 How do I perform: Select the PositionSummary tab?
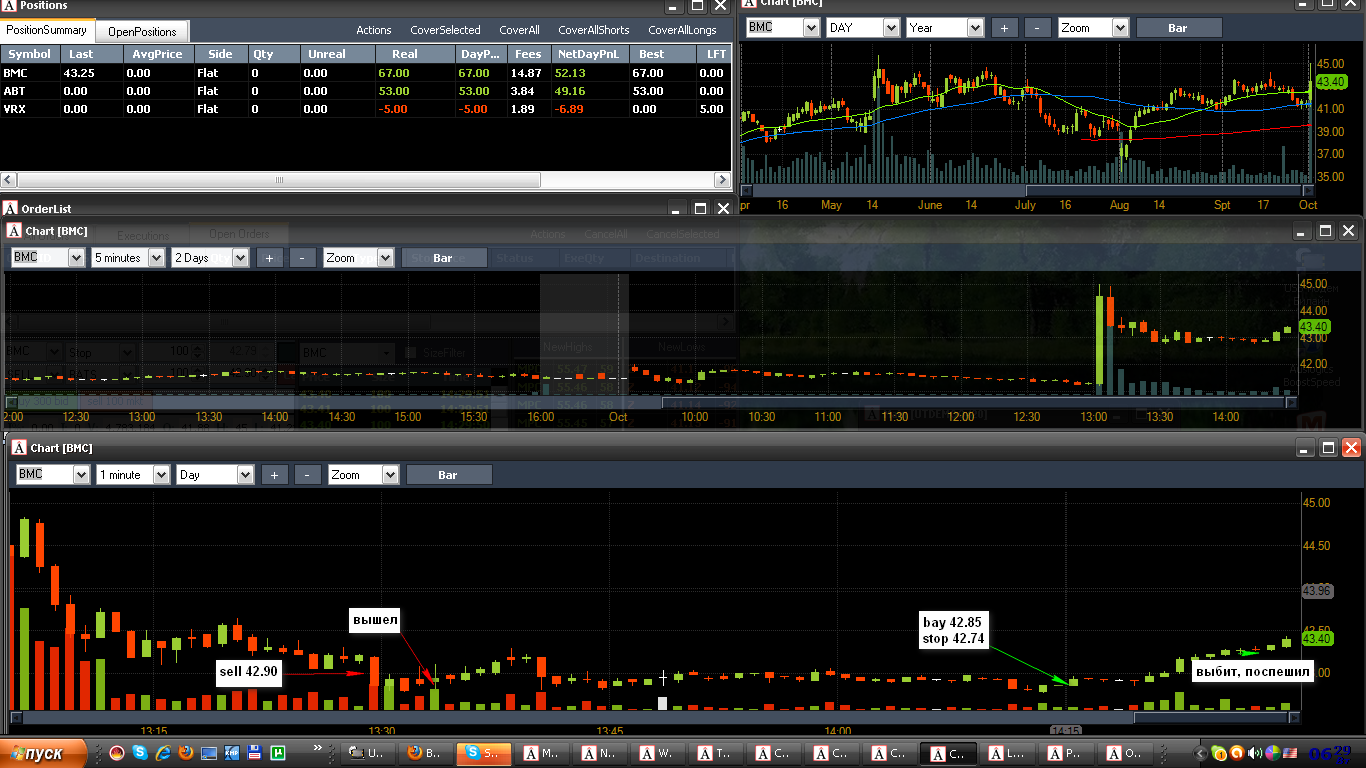(x=47, y=30)
